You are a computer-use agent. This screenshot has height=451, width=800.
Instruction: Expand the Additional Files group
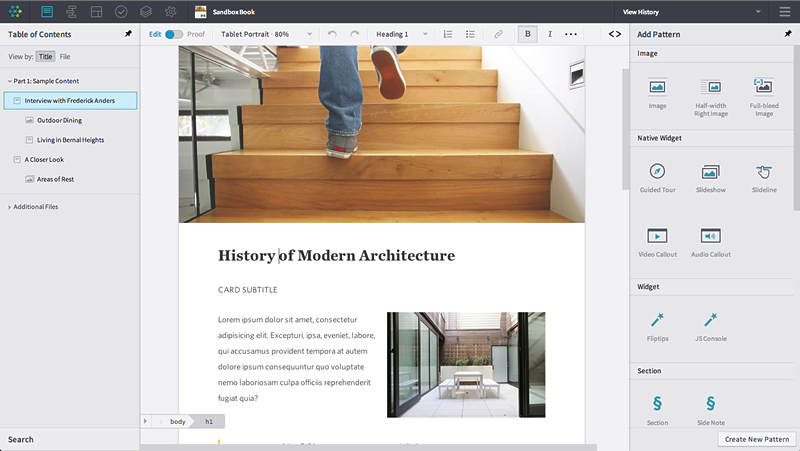9,207
